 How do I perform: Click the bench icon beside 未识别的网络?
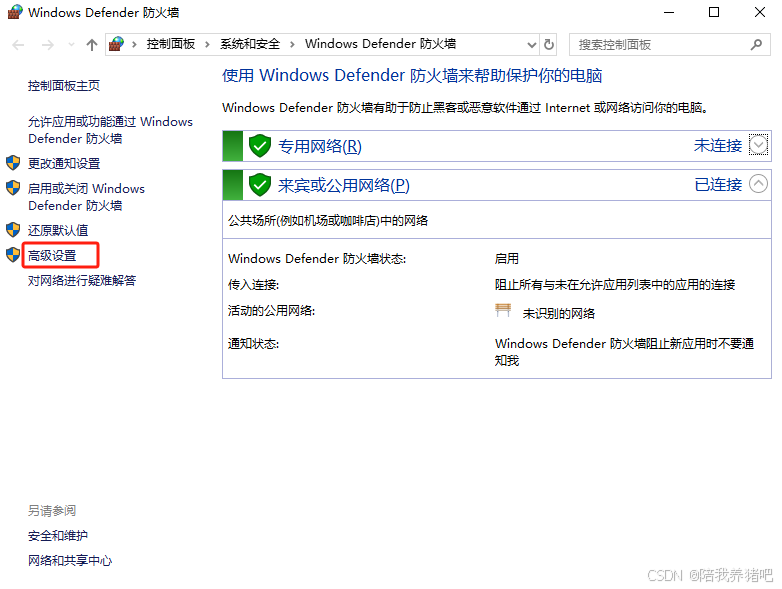click(503, 310)
